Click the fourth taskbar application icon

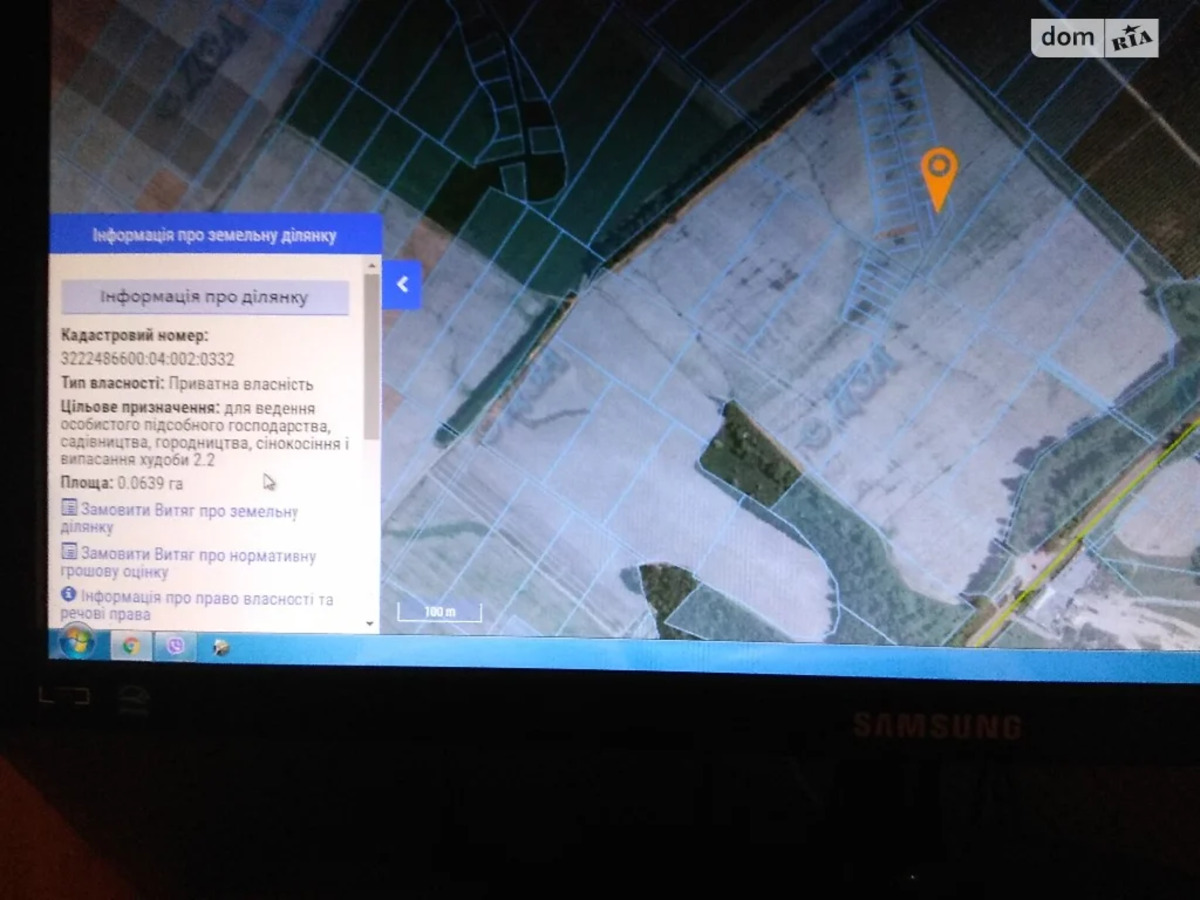pyautogui.click(x=221, y=647)
